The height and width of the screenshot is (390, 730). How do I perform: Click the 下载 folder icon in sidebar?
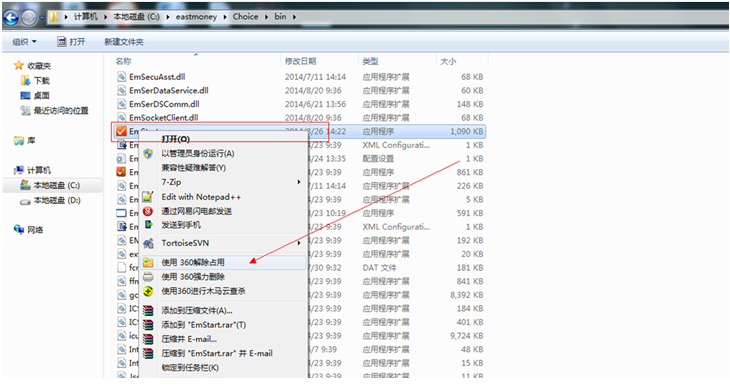[x=25, y=81]
